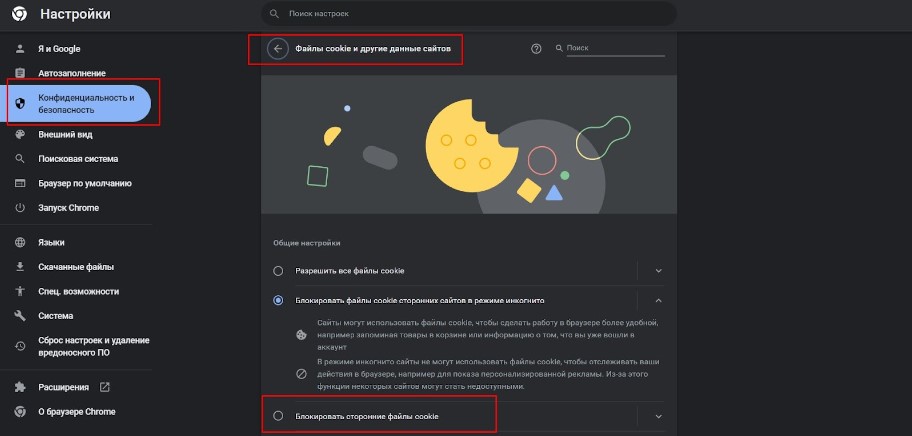This screenshot has width=912, height=436.
Task: Click the external link icon beside Расширения
Action: point(105,387)
